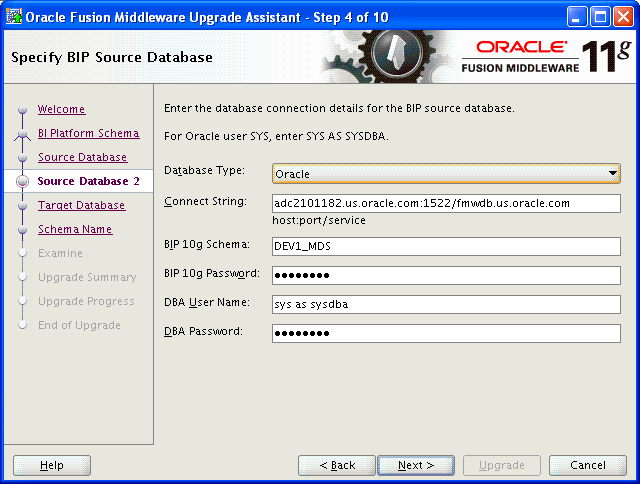Click the Upgrade Summary step label

[x=87, y=278]
